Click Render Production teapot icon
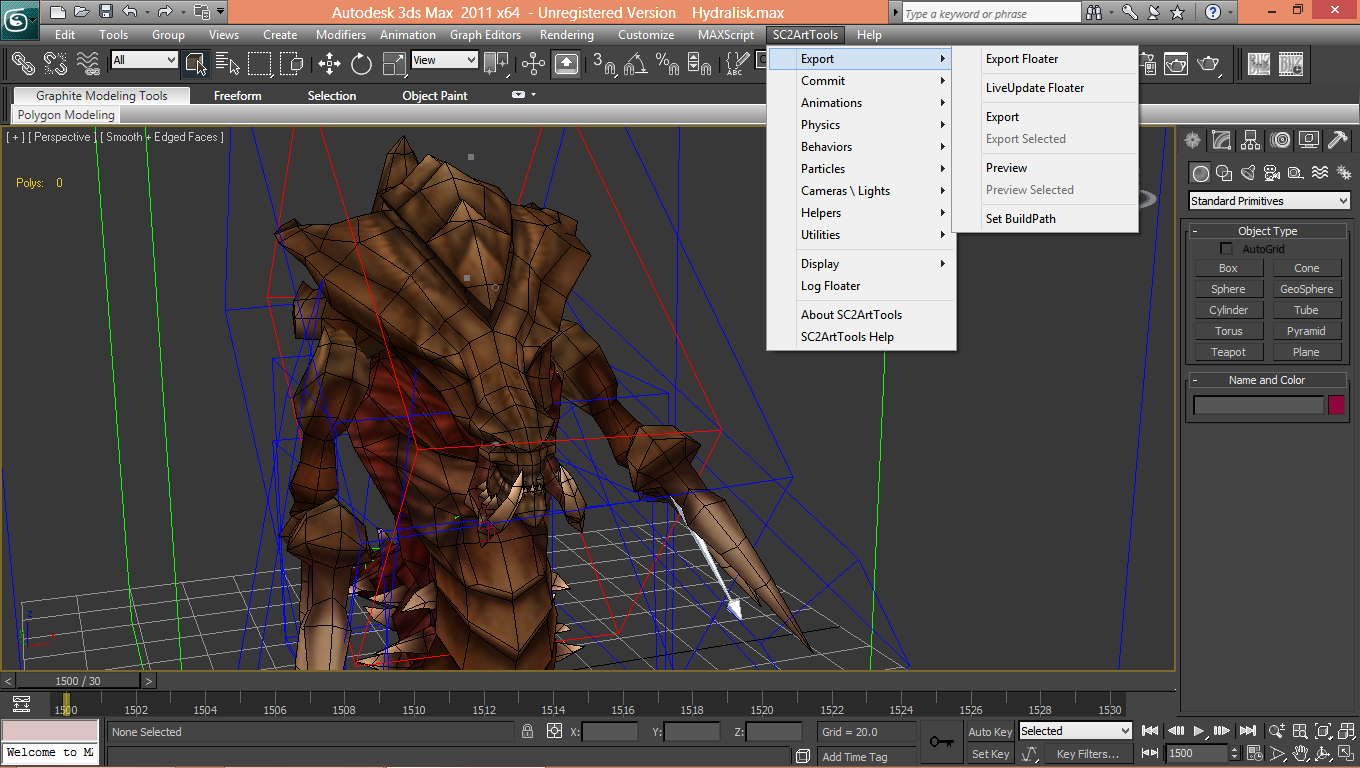1360x768 pixels. click(x=1209, y=63)
